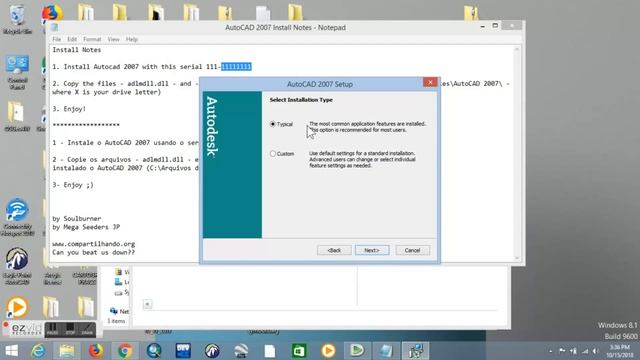Click the network signal tray icon

[585, 351]
